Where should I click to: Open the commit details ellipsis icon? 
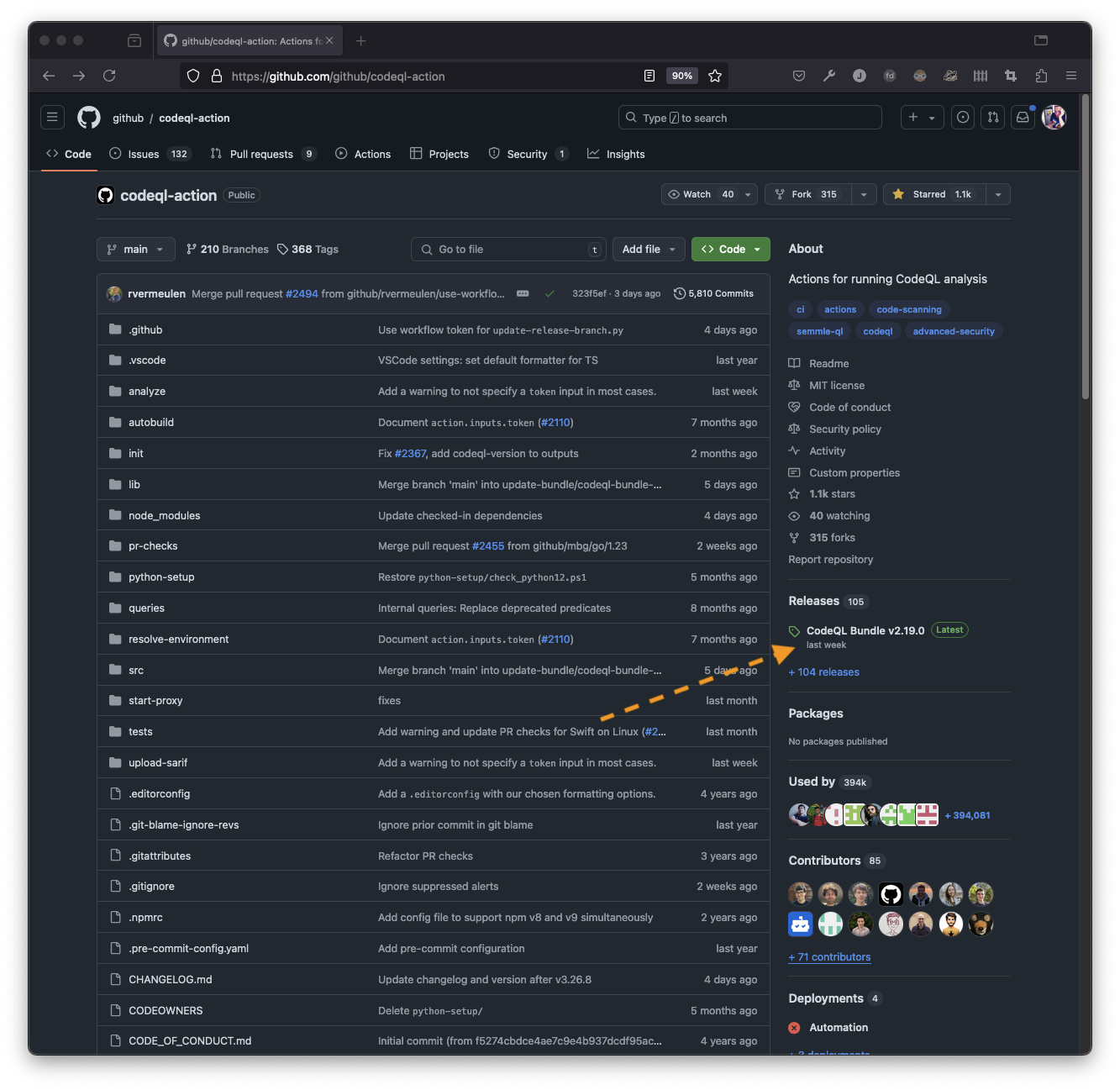(x=523, y=293)
